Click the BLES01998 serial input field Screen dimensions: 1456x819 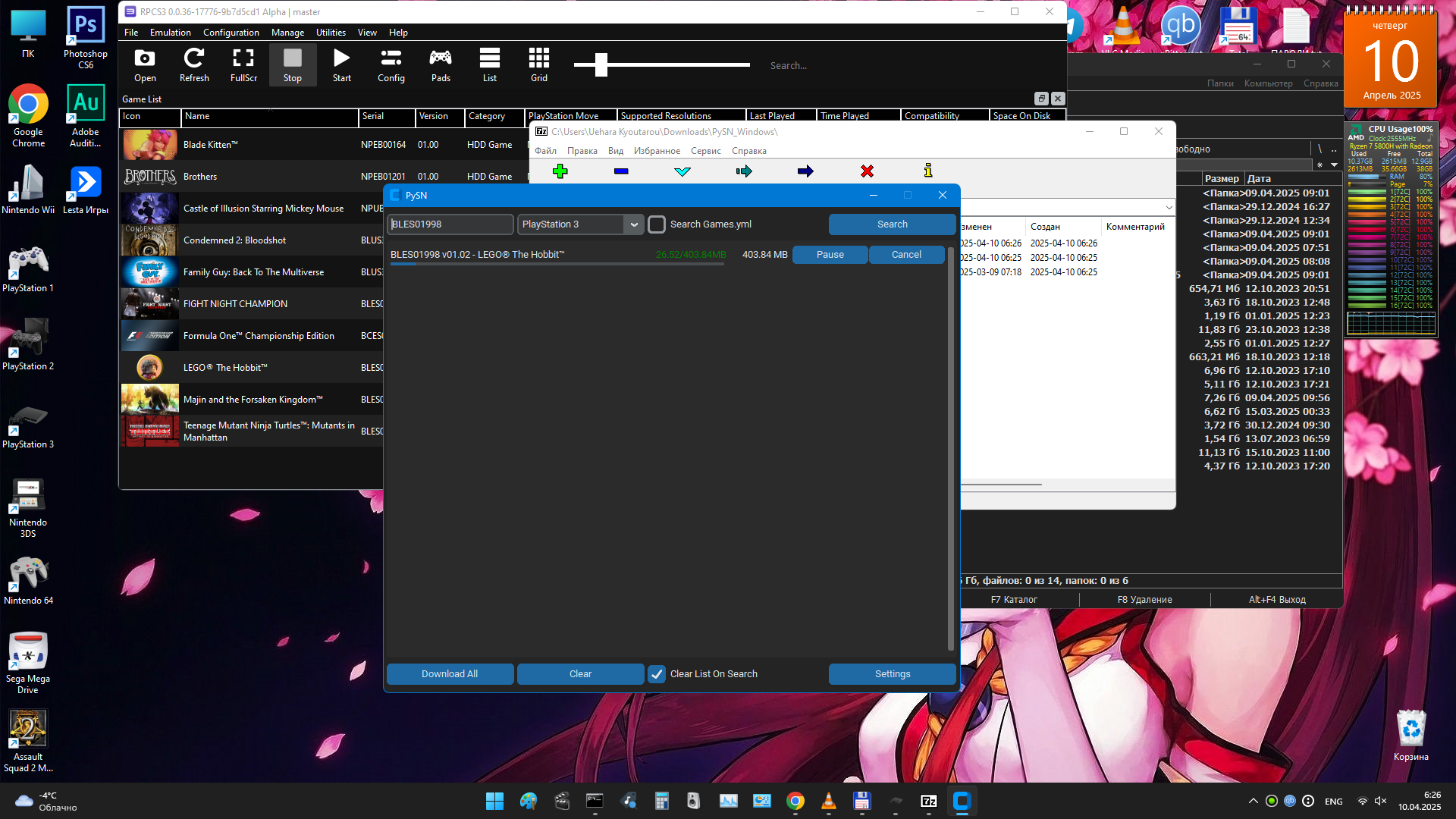(450, 224)
